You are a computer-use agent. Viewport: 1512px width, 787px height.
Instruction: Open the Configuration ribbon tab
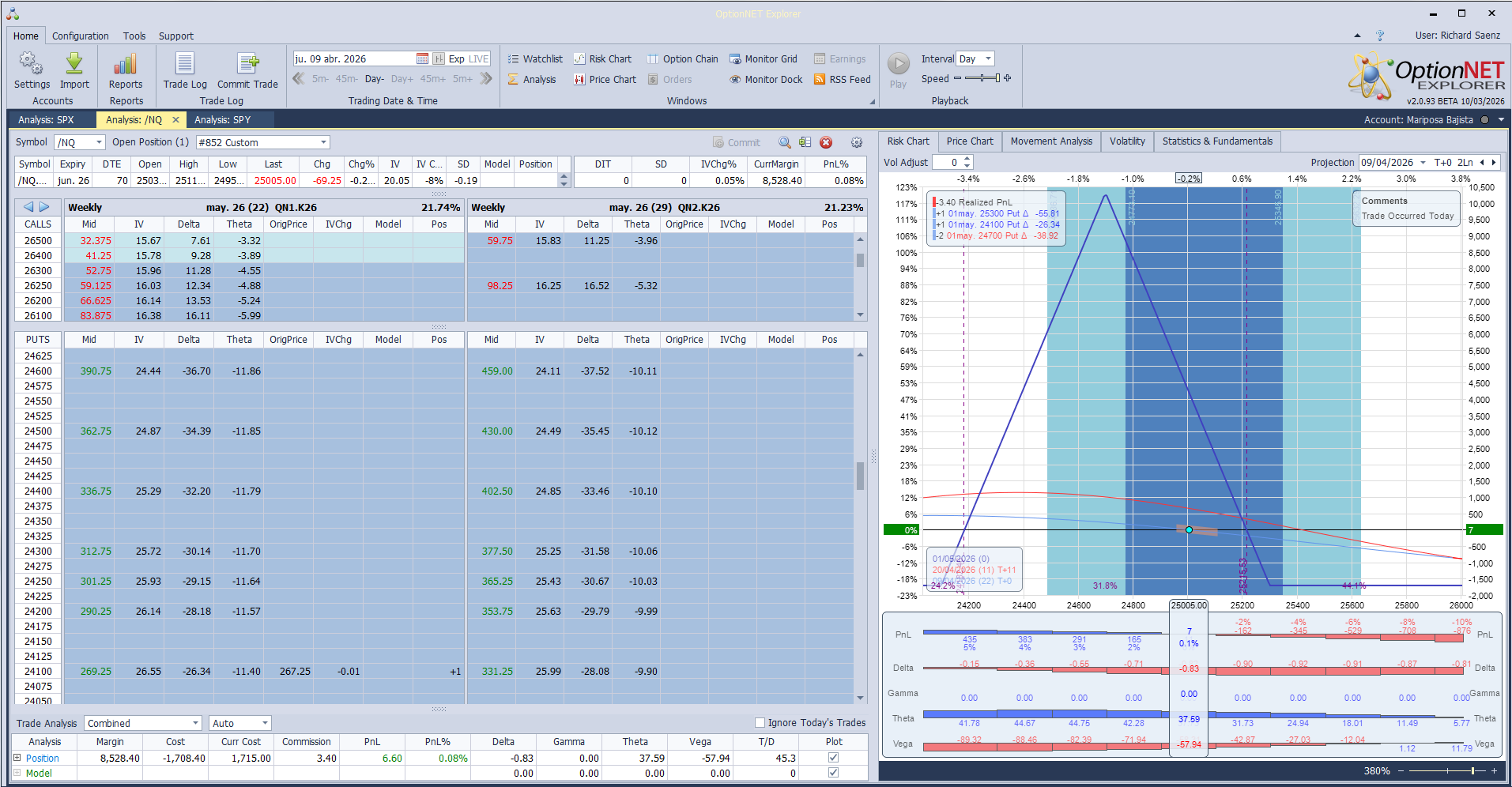click(81, 36)
